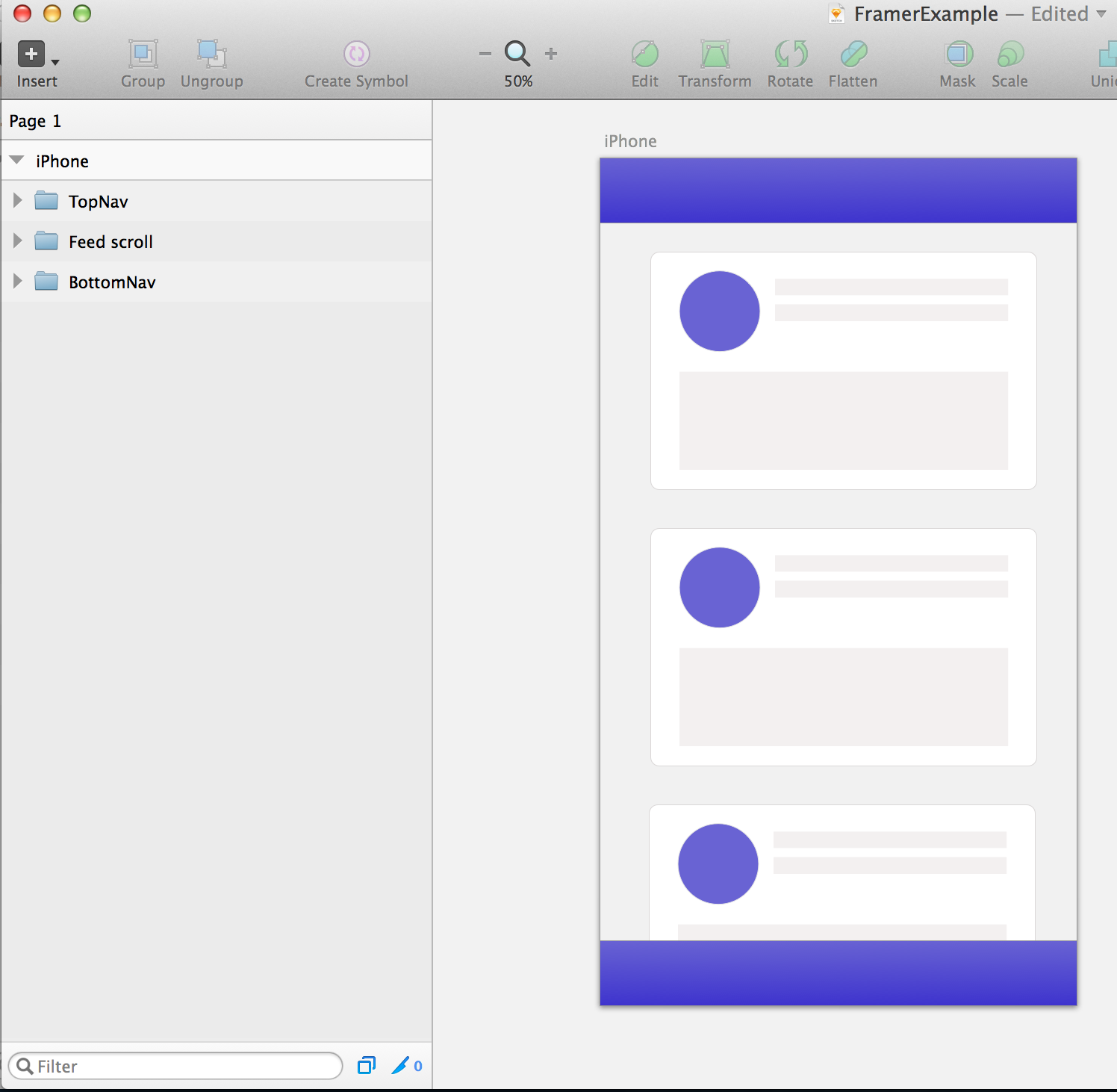Click the BottomNav folder icon
Image resolution: width=1117 pixels, height=1092 pixels.
click(x=46, y=282)
